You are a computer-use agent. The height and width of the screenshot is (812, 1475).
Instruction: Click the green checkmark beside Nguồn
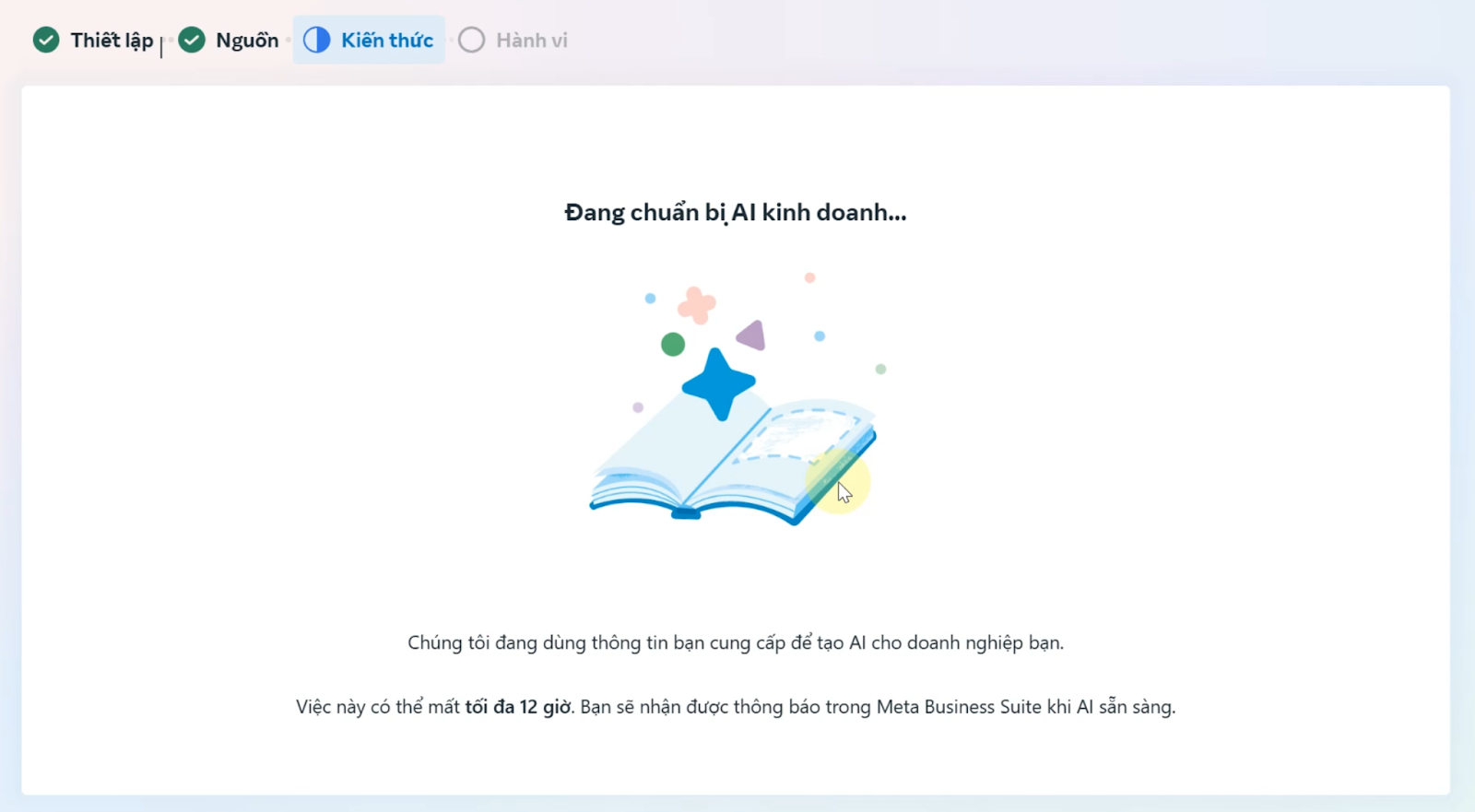coord(192,40)
